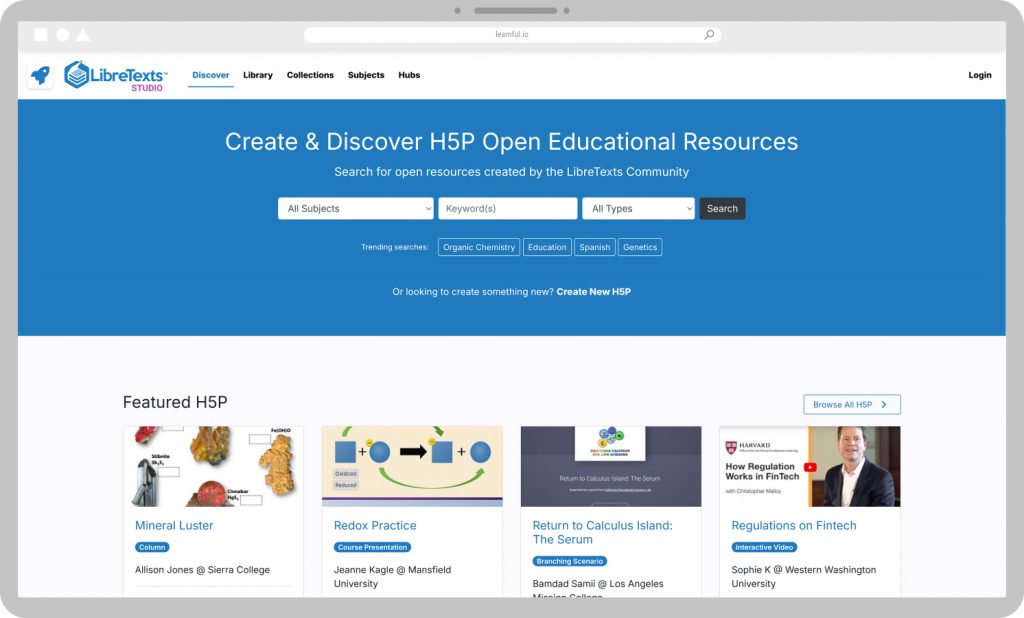1024x618 pixels.
Task: Open the Mineral Luster thumbnail
Action: point(213,466)
